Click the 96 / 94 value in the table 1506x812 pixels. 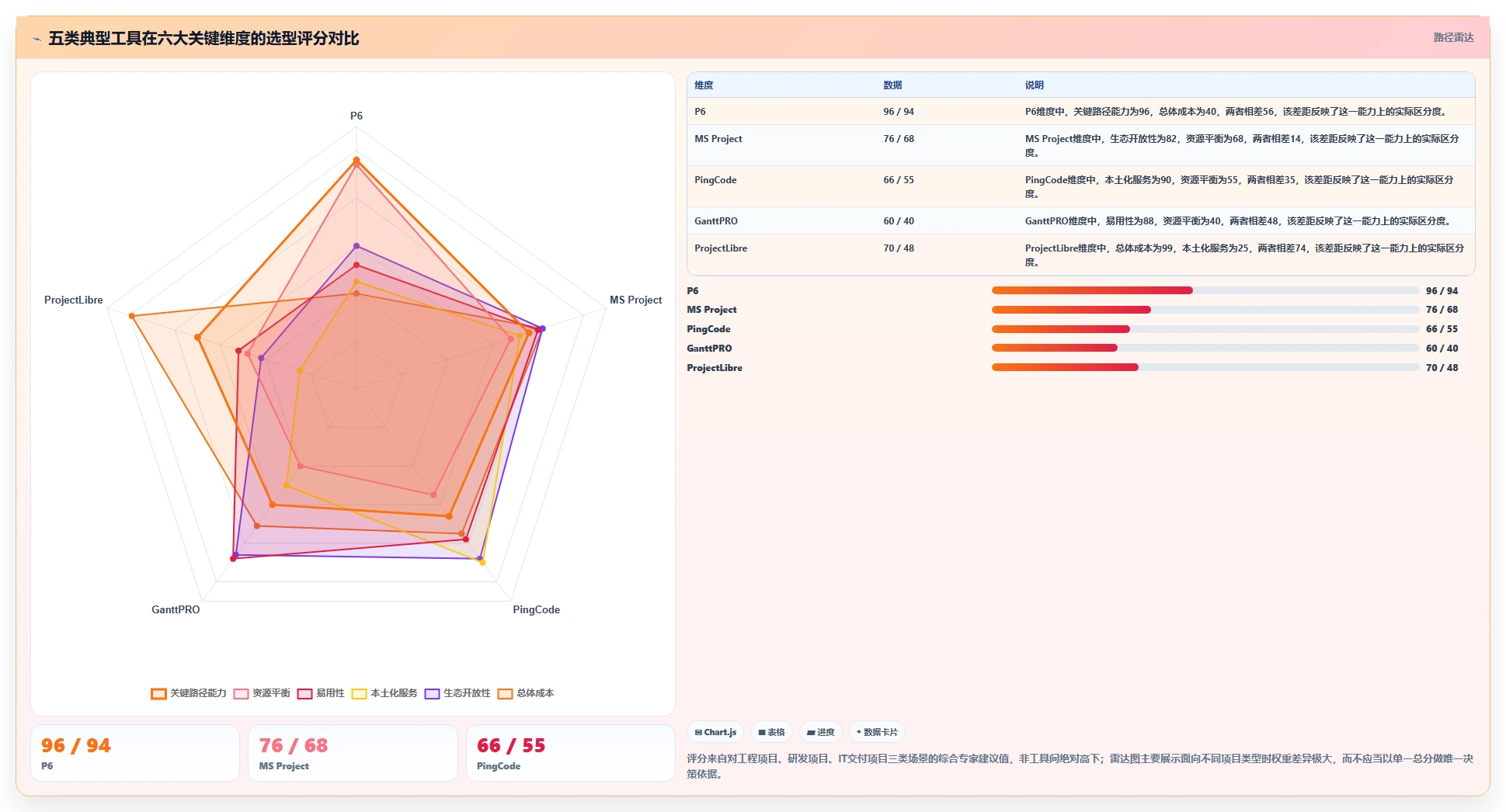(899, 112)
